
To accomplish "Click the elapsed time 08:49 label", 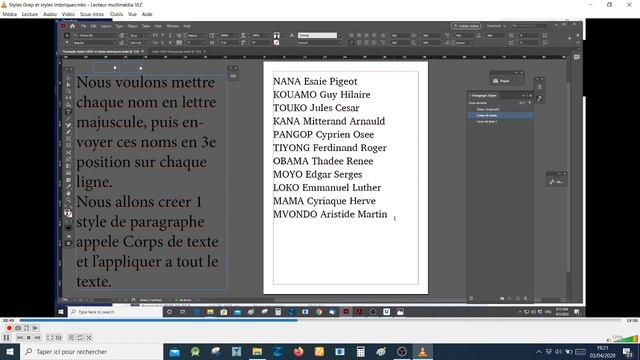I will coord(9,320).
